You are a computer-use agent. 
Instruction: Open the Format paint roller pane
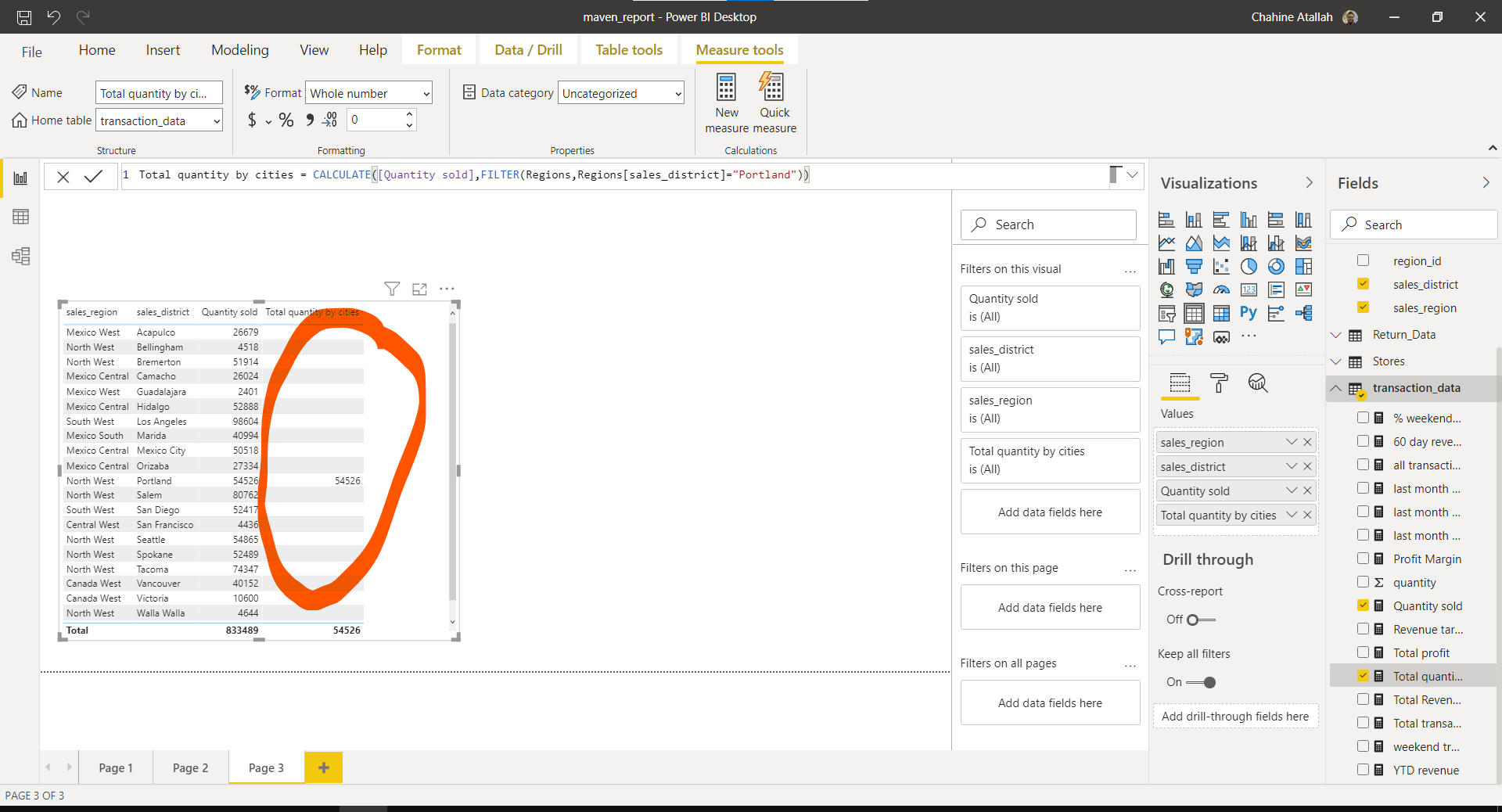click(x=1219, y=383)
